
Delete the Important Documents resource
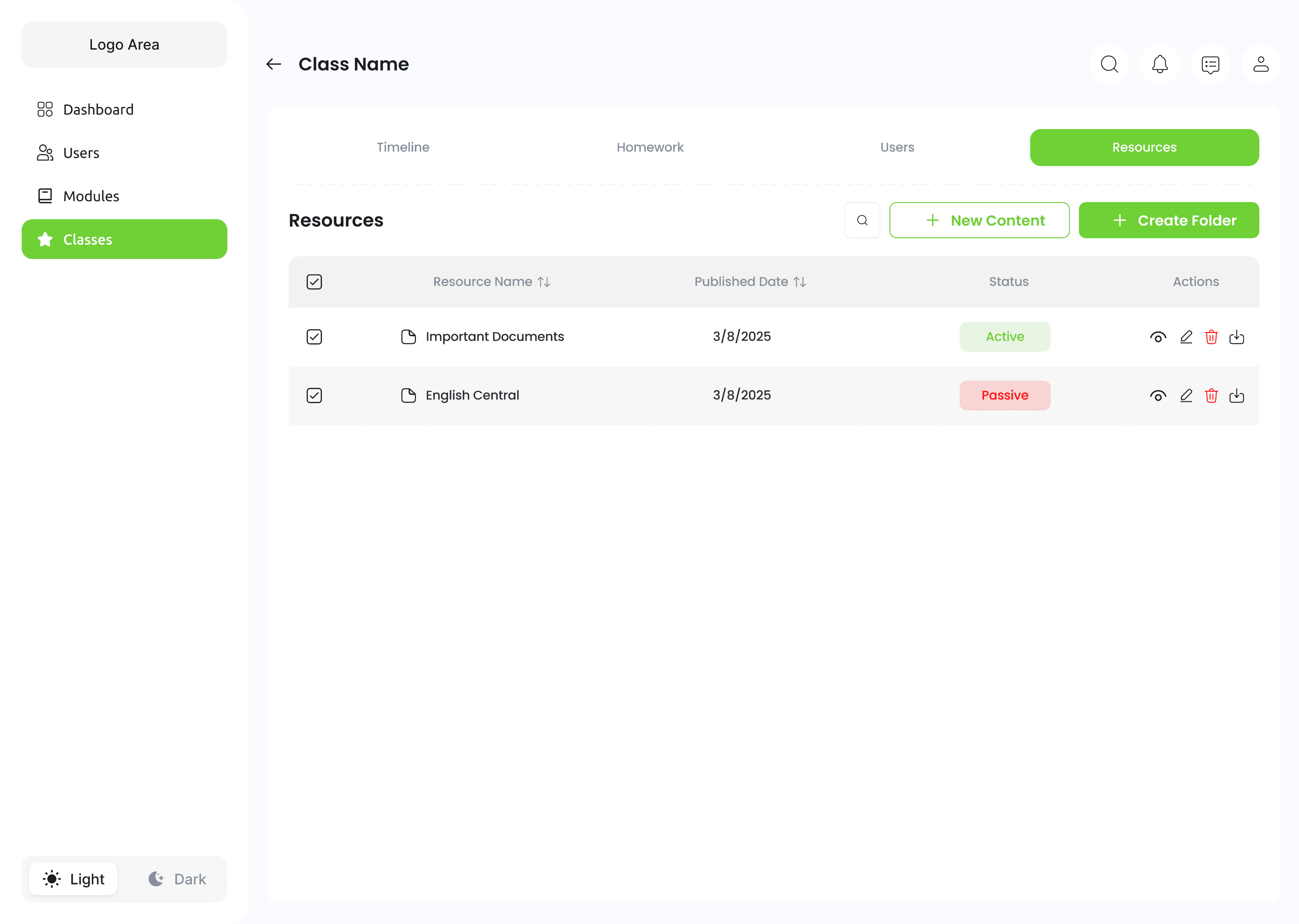pos(1211,337)
